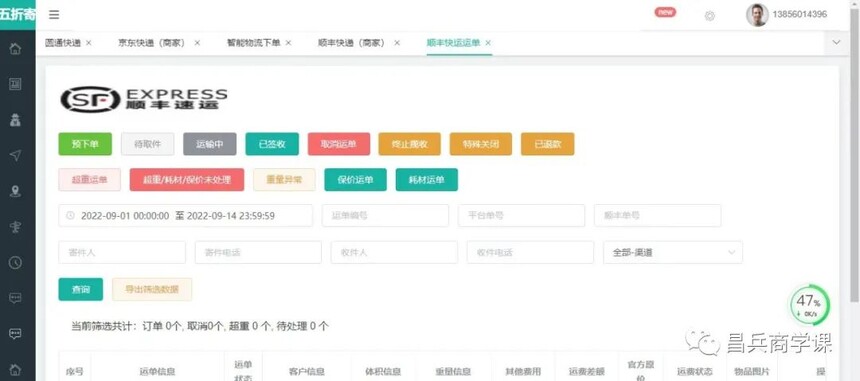Click the 体积信息 column header
Image resolution: width=860 pixels, height=381 pixels.
tap(383, 372)
